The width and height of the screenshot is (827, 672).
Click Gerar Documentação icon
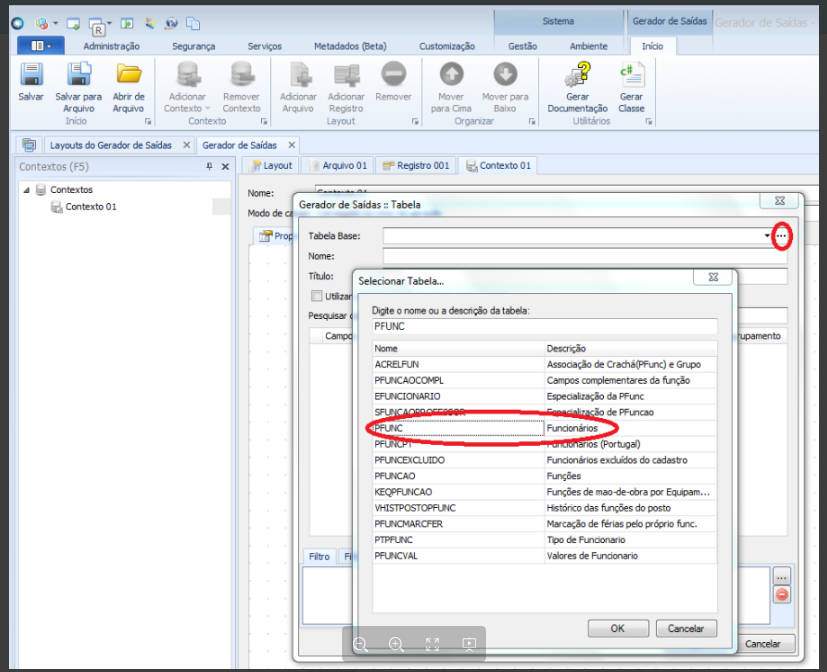coord(578,74)
